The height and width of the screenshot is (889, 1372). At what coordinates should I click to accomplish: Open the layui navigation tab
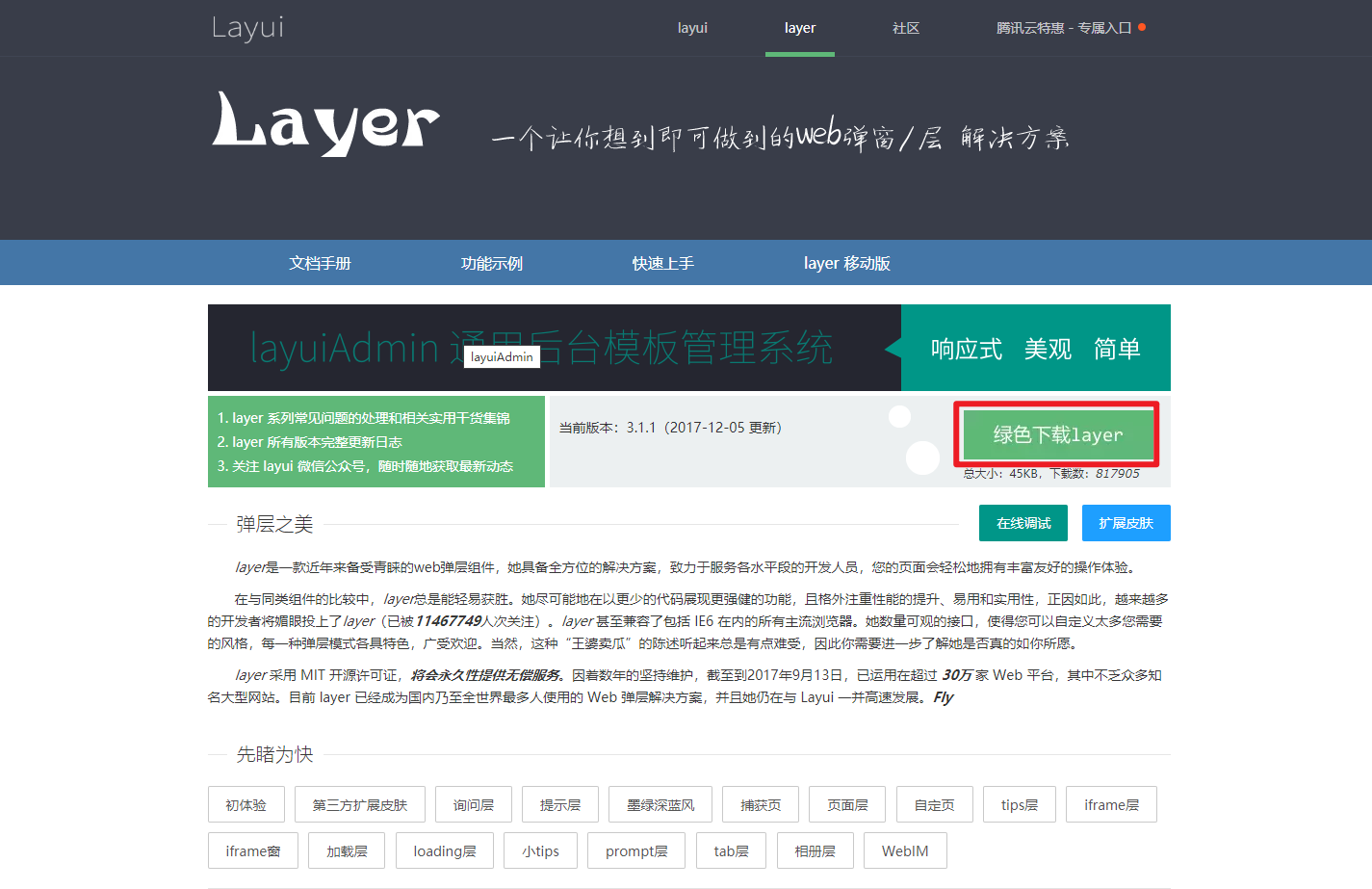click(x=692, y=28)
